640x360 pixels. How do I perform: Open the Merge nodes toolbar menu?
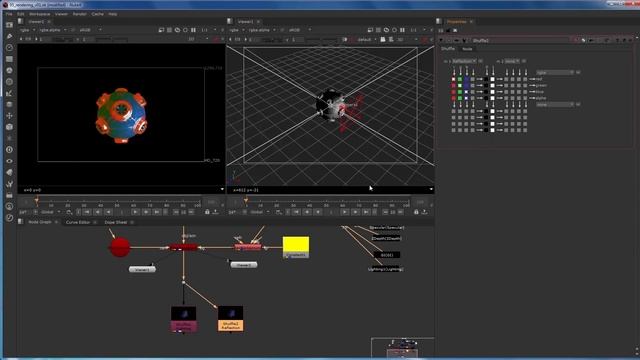tap(9, 104)
